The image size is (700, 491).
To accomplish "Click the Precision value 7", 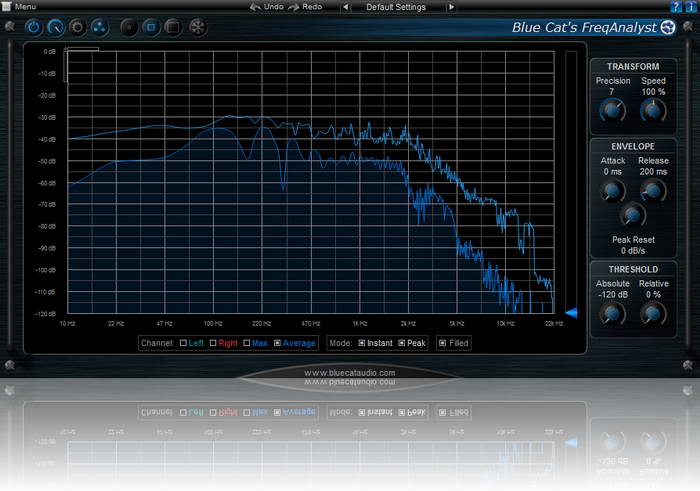I will (x=612, y=92).
